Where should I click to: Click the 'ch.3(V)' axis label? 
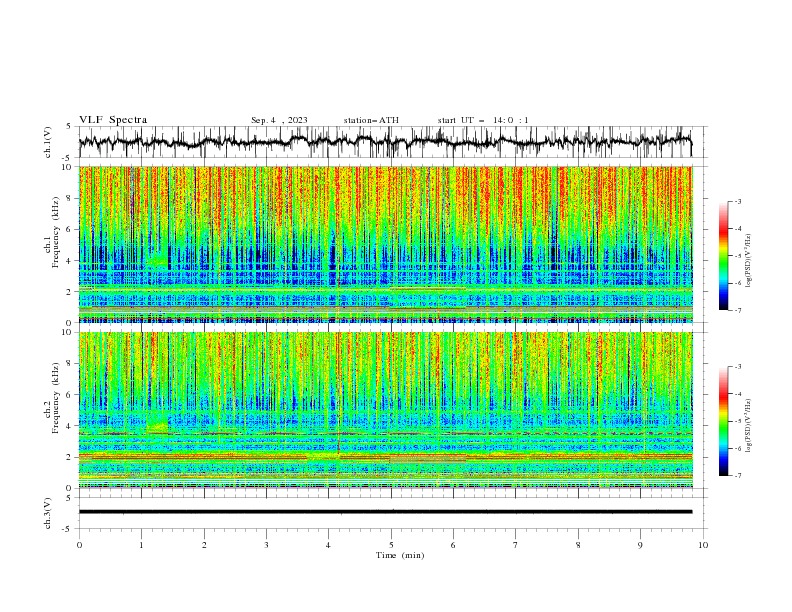pos(48,513)
